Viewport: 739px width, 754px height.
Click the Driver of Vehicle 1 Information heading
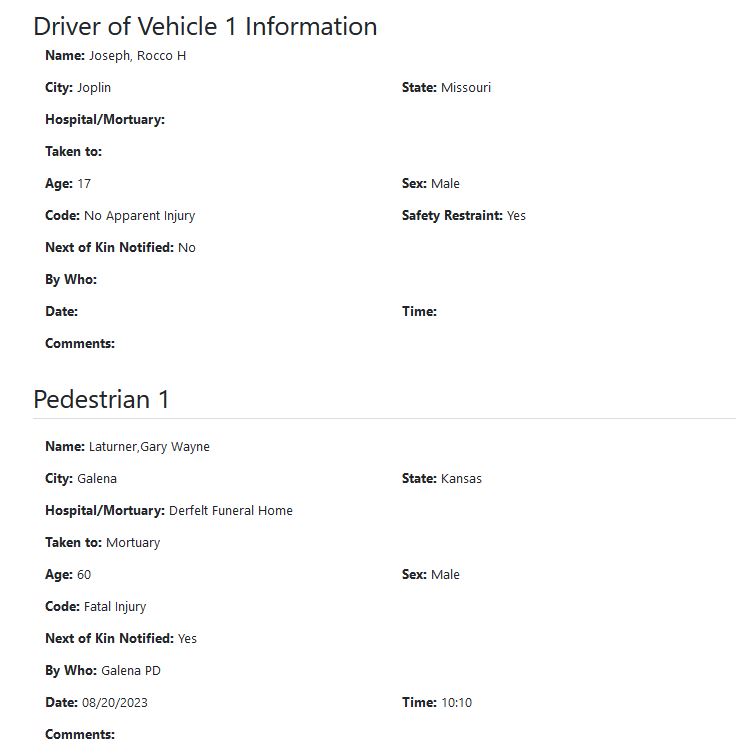205,27
